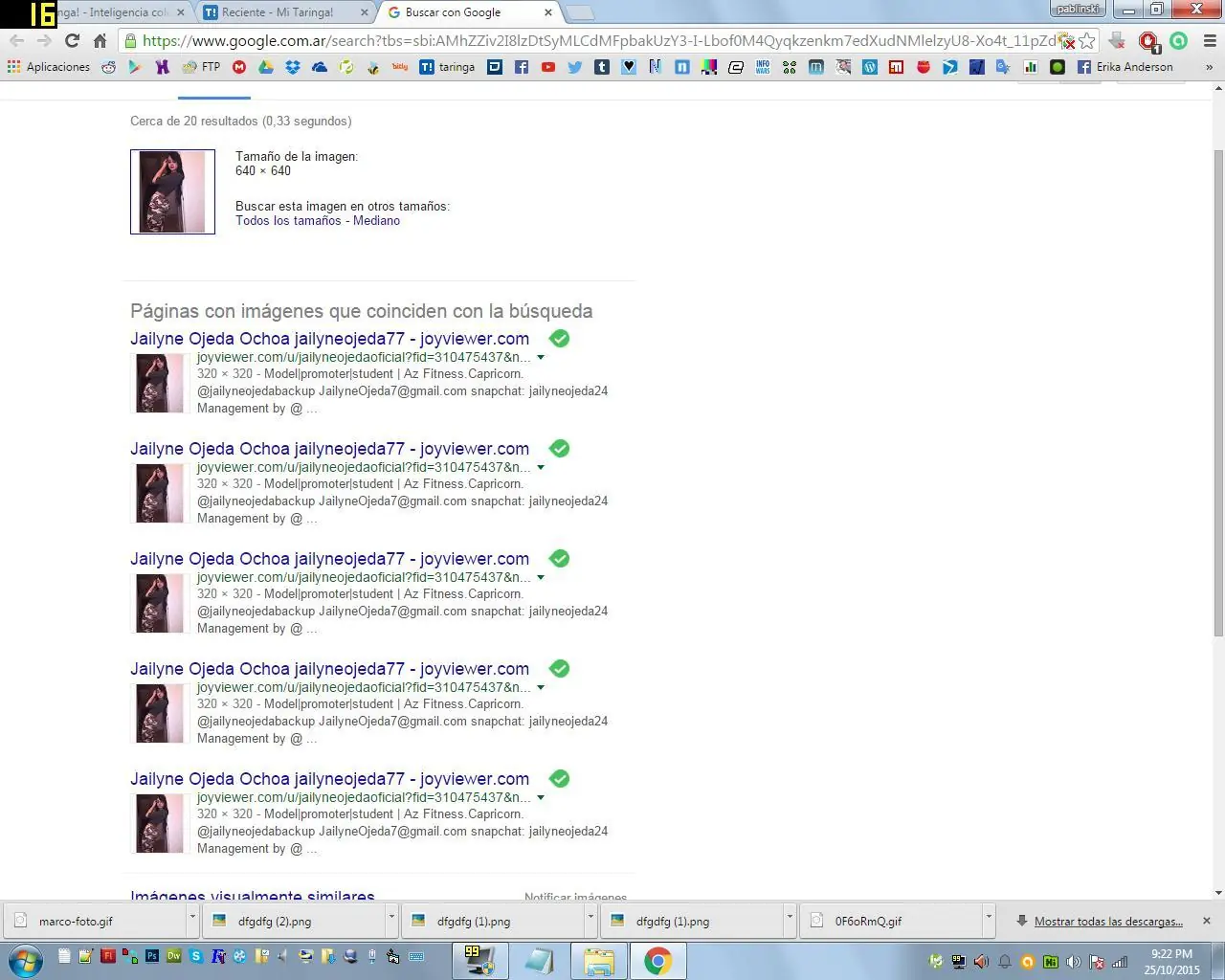The width and height of the screenshot is (1225, 980).
Task: Reload the current Google search page
Action: tap(72, 41)
